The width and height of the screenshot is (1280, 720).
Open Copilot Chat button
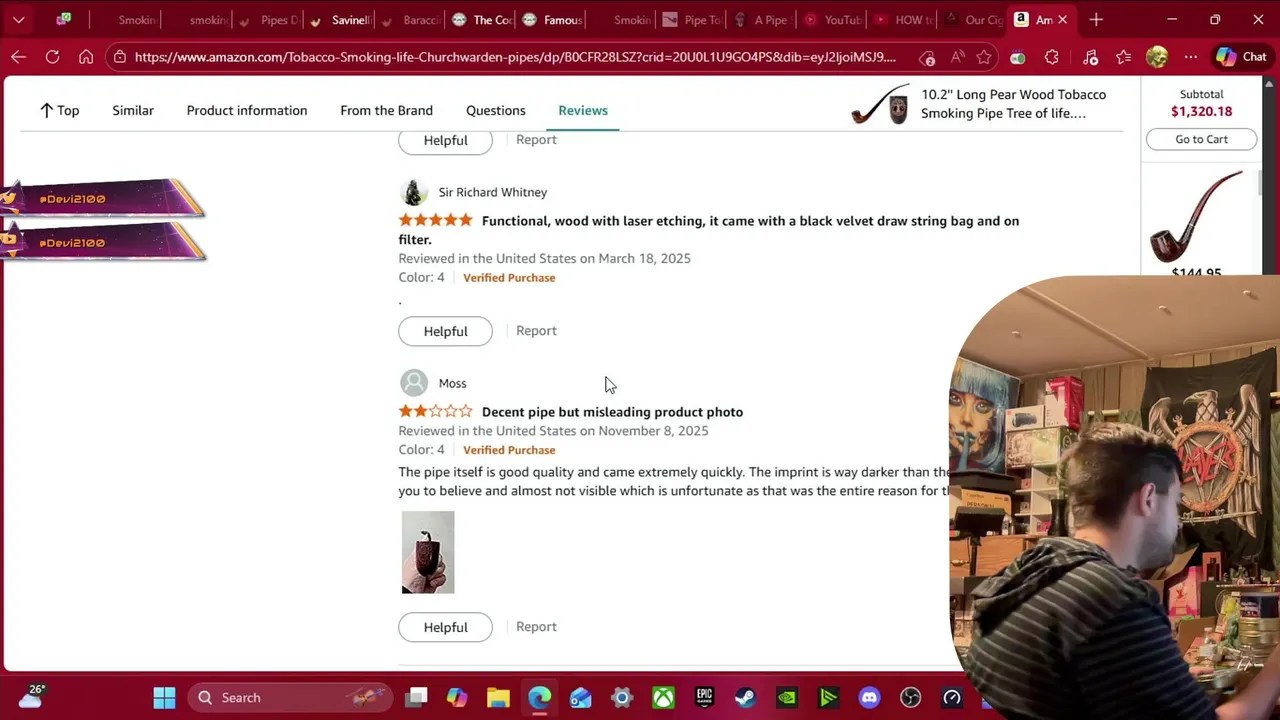coord(1241,57)
